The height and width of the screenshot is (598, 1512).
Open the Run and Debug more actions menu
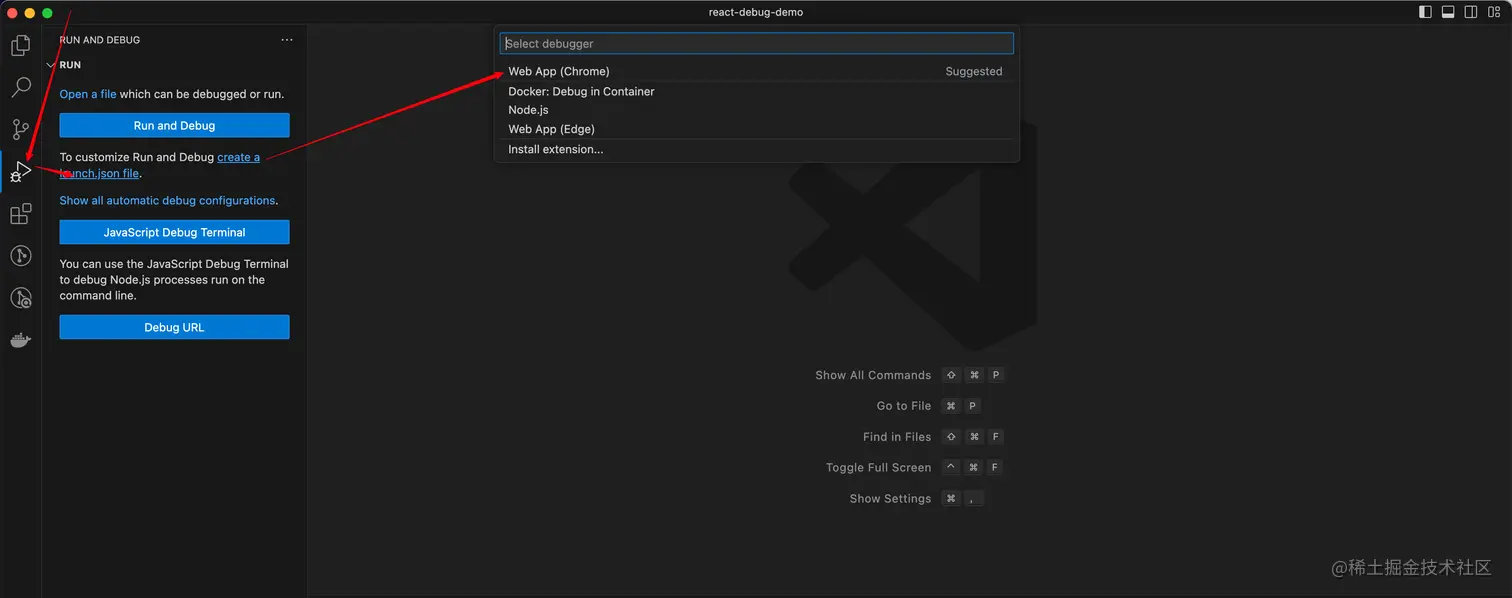(x=287, y=40)
